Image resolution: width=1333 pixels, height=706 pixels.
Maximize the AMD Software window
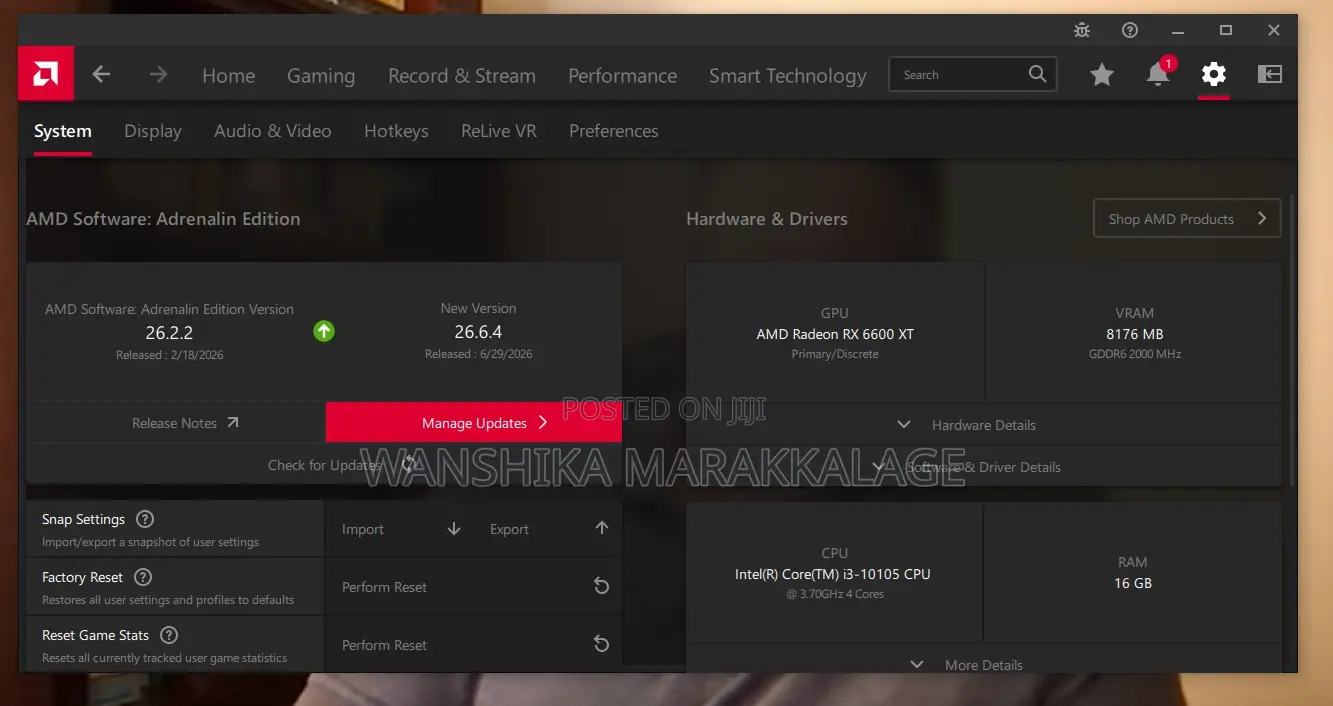pos(1226,30)
